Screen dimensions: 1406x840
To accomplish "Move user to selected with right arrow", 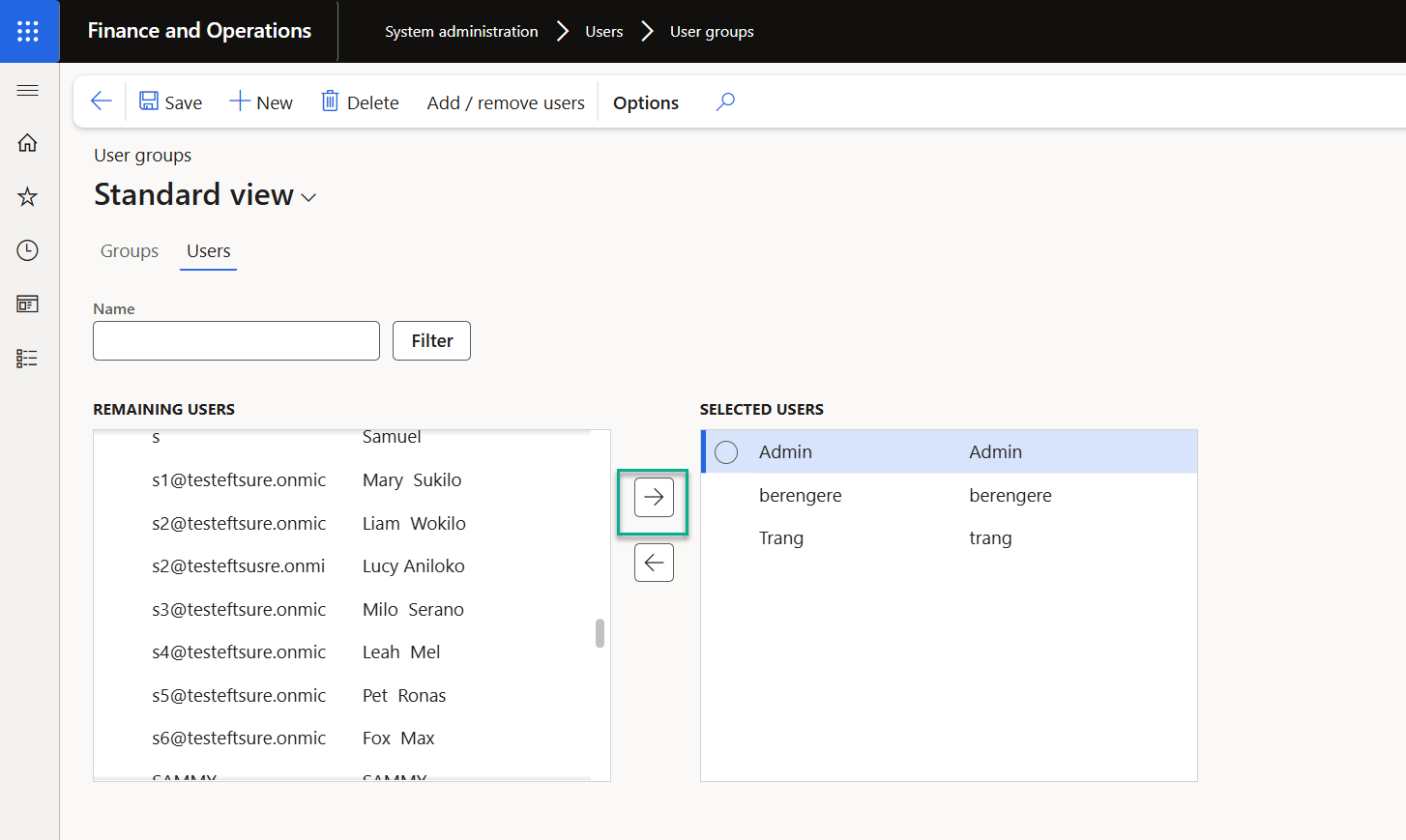I will [654, 498].
